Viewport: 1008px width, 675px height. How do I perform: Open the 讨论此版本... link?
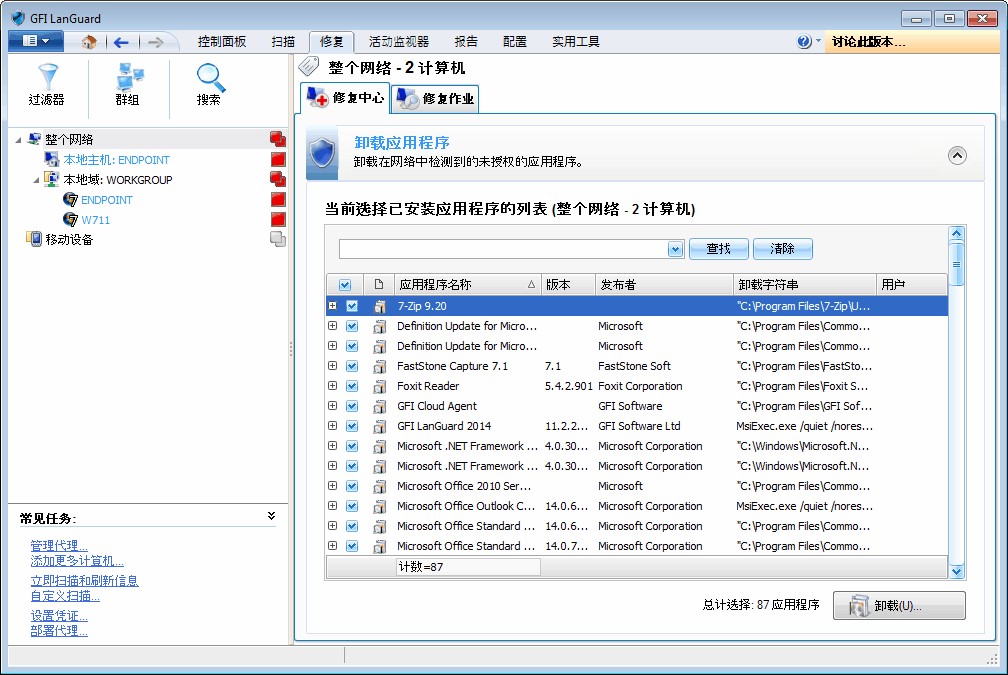868,42
